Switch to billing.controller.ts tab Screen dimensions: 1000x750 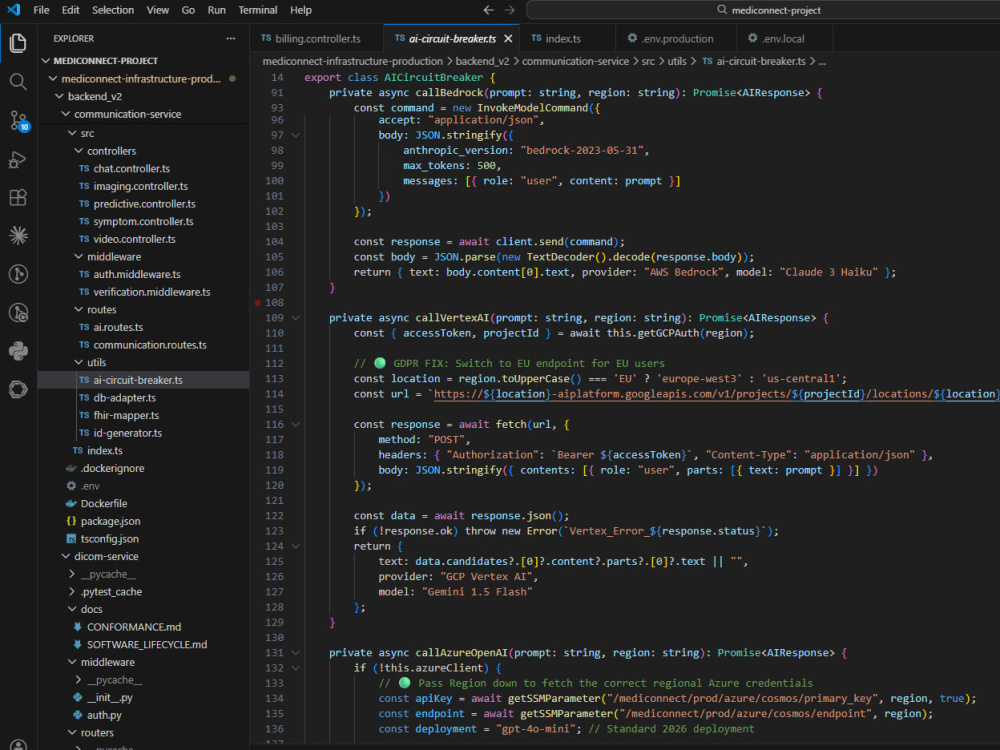point(317,38)
